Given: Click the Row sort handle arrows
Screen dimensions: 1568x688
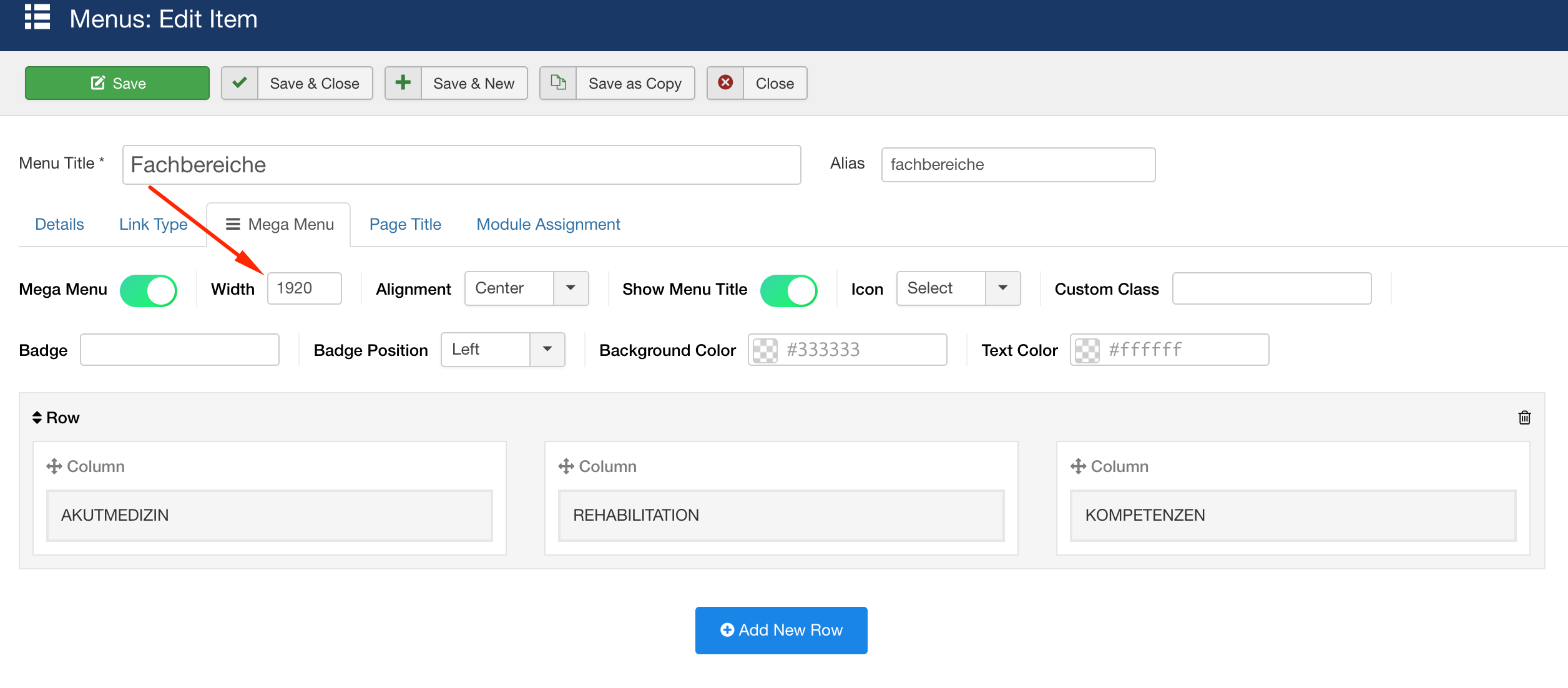Looking at the screenshot, I should (x=37, y=418).
